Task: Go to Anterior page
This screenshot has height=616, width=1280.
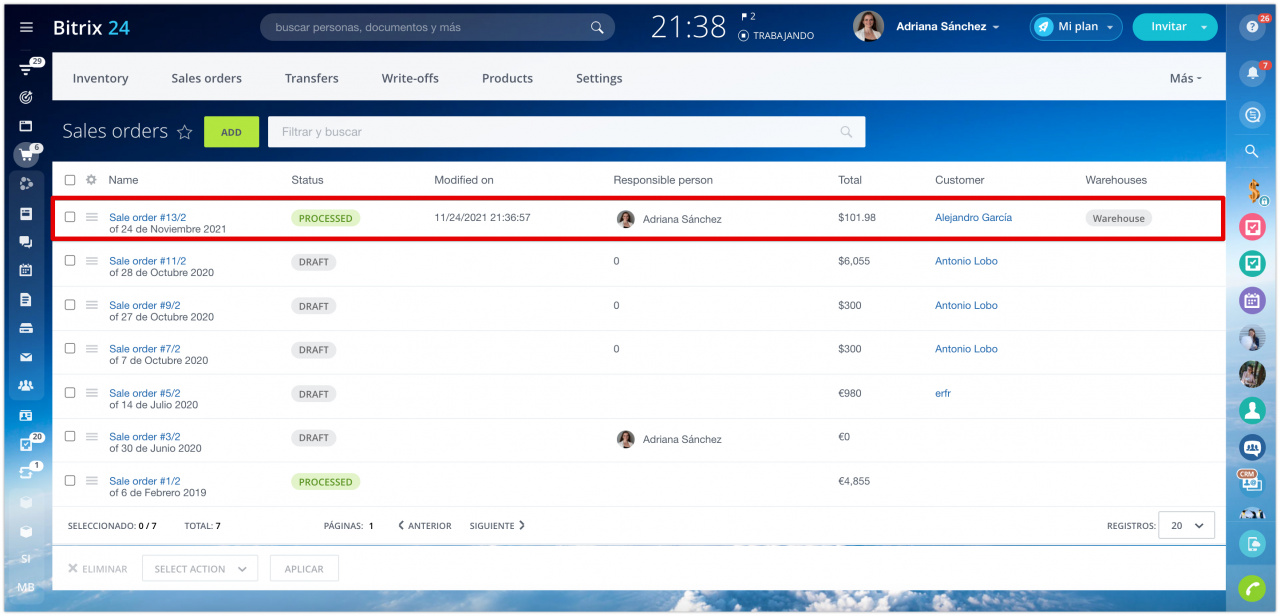Action: pos(424,526)
